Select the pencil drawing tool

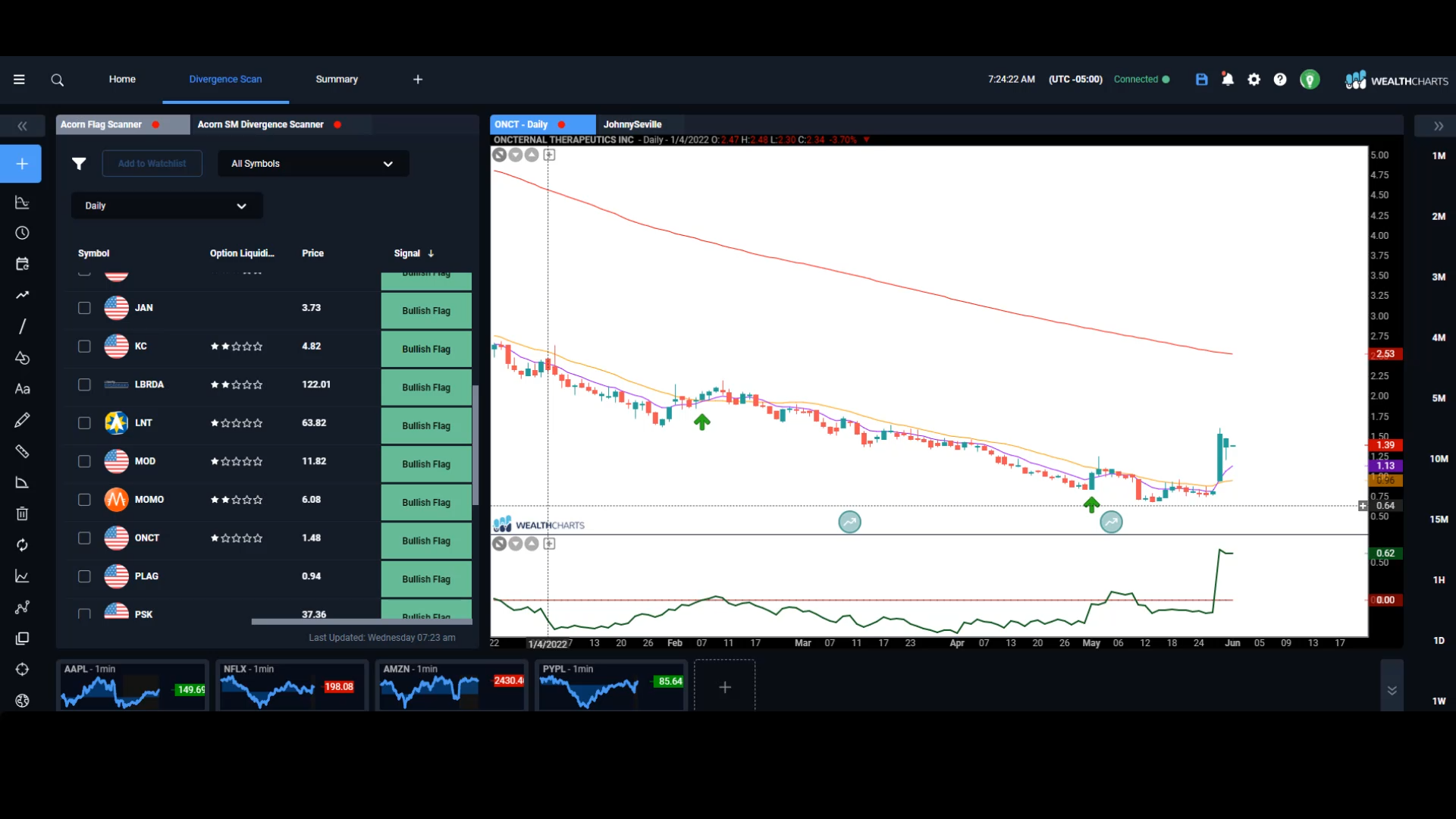click(22, 420)
